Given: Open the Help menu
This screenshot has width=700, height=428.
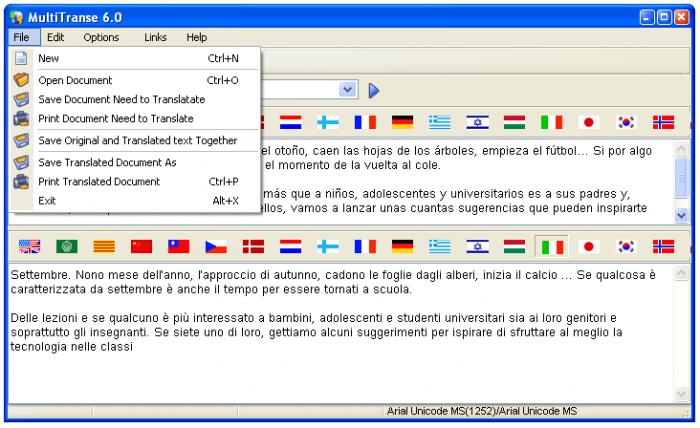Looking at the screenshot, I should tap(197, 37).
